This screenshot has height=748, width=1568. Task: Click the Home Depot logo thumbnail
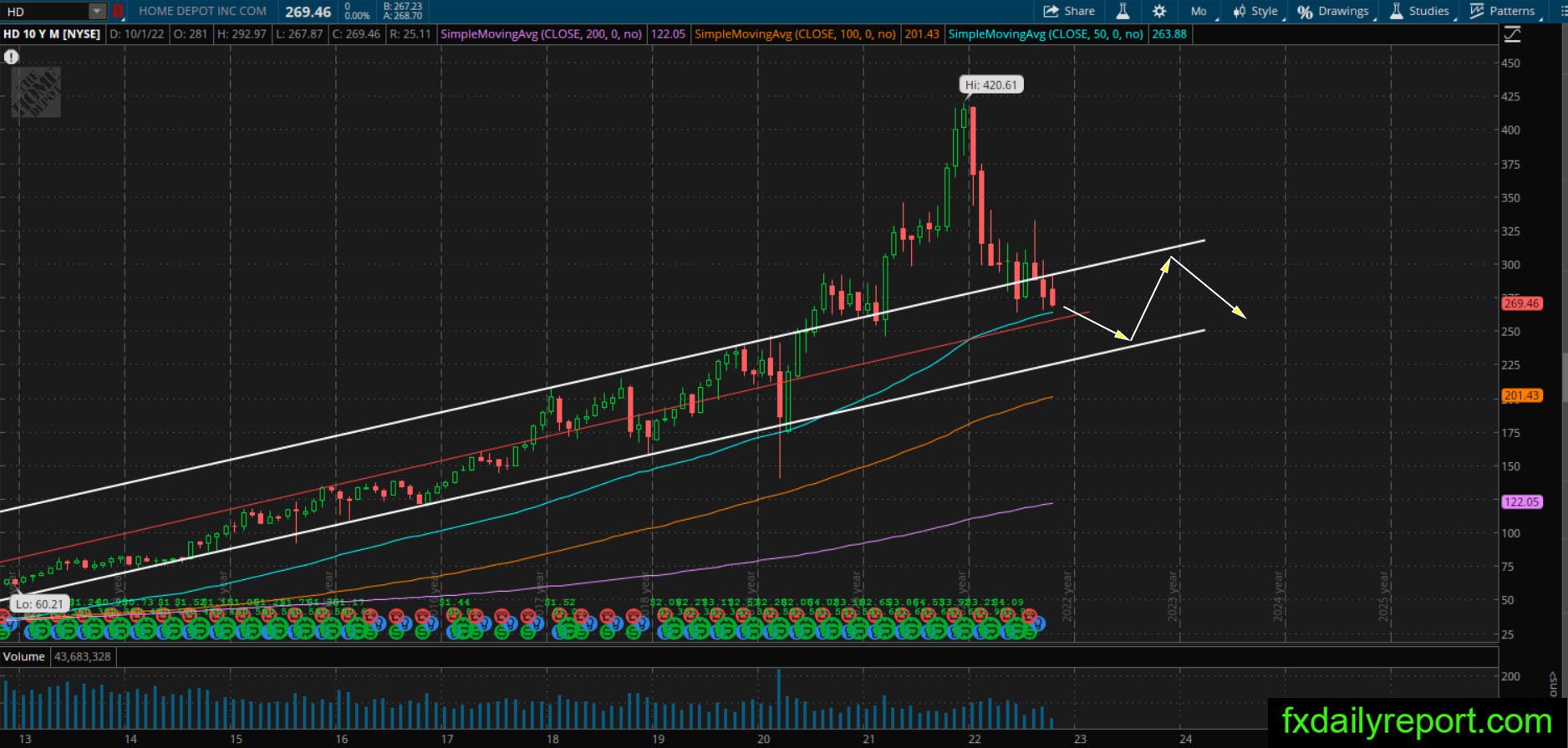click(x=35, y=92)
